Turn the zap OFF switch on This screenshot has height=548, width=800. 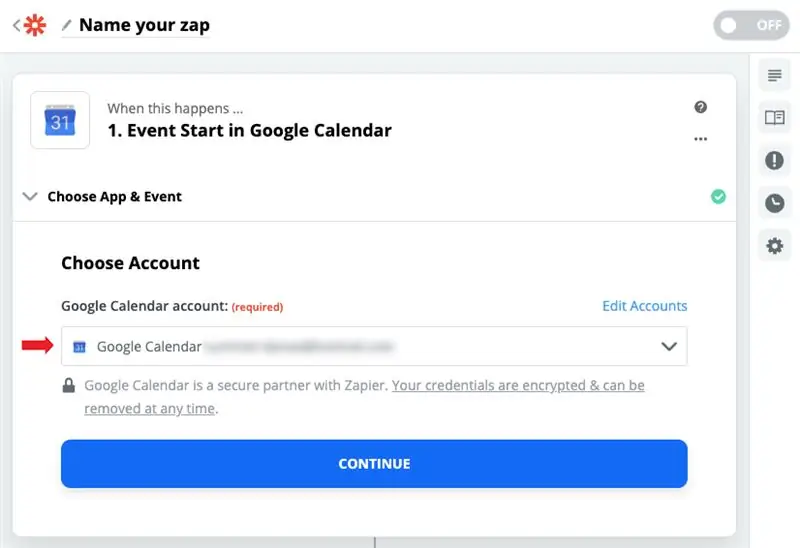coord(751,25)
